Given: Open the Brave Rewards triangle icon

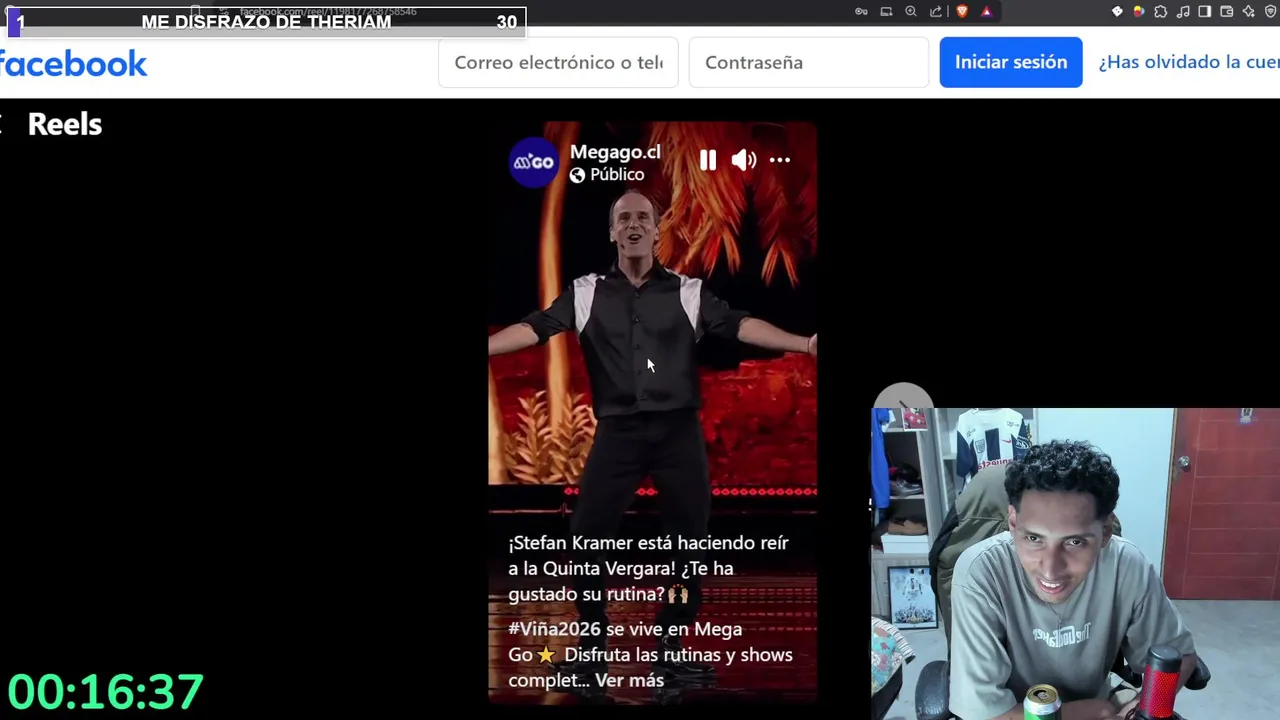Looking at the screenshot, I should point(986,12).
